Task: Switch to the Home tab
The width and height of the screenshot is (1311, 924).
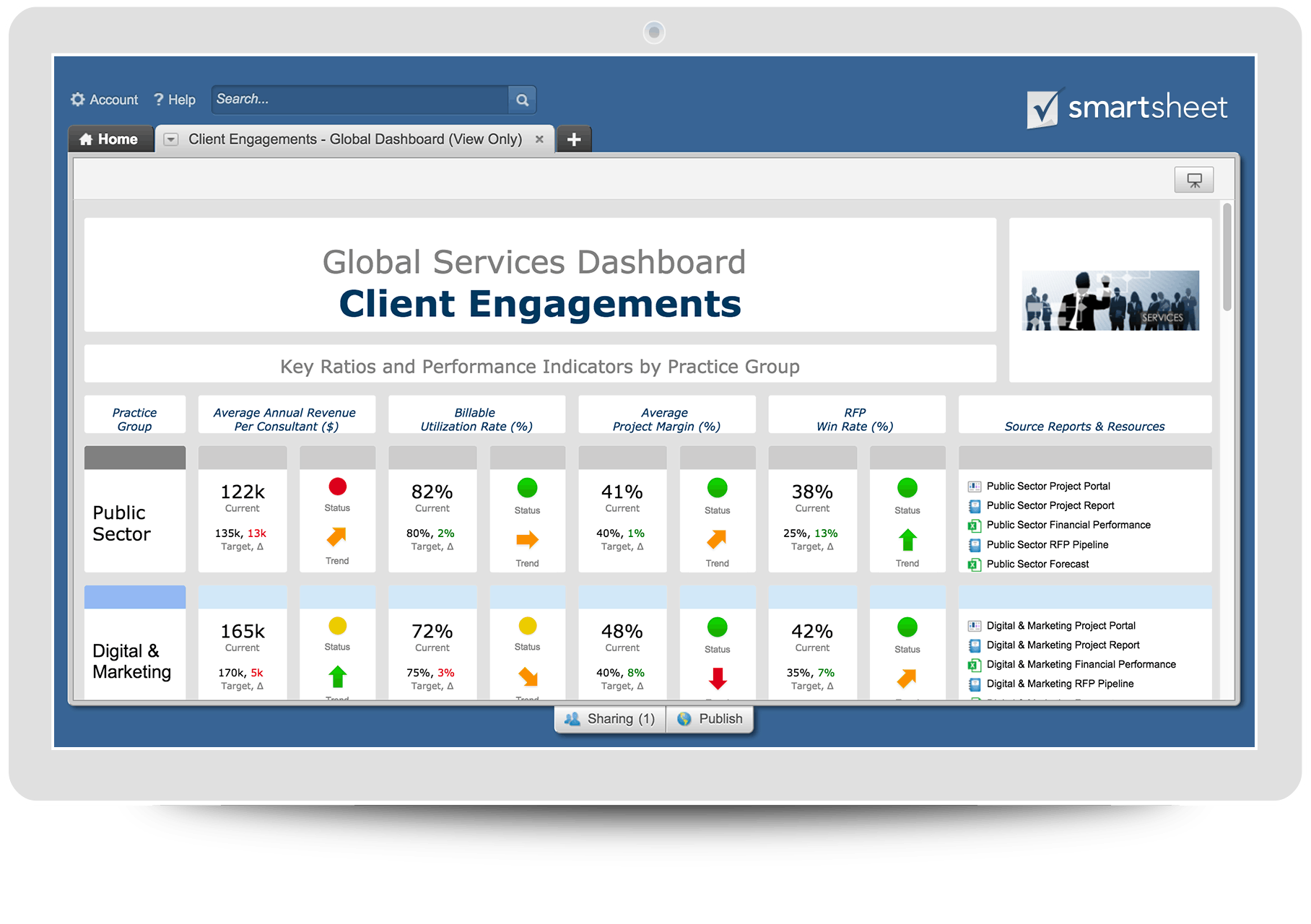Action: point(110,139)
